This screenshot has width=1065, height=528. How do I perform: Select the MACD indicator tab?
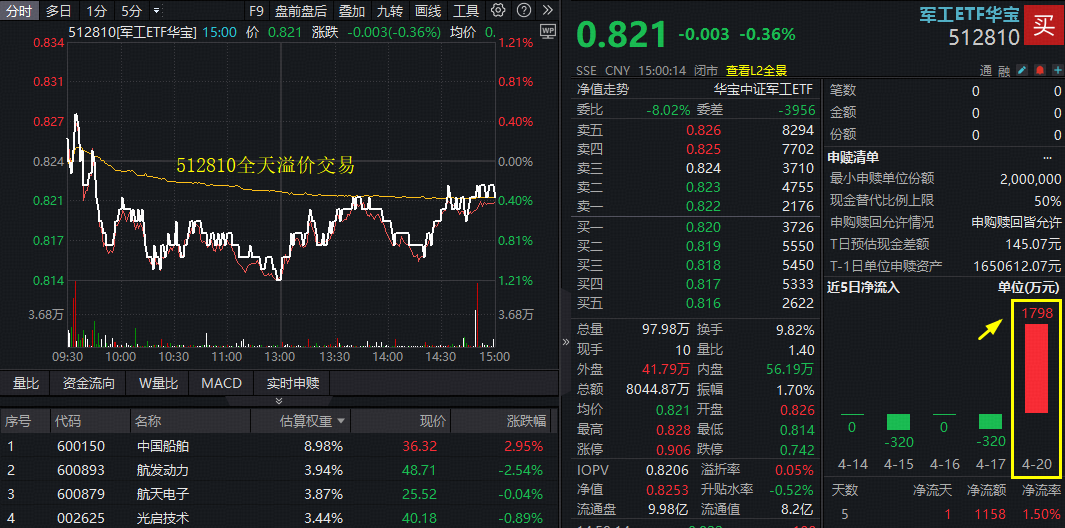point(221,383)
